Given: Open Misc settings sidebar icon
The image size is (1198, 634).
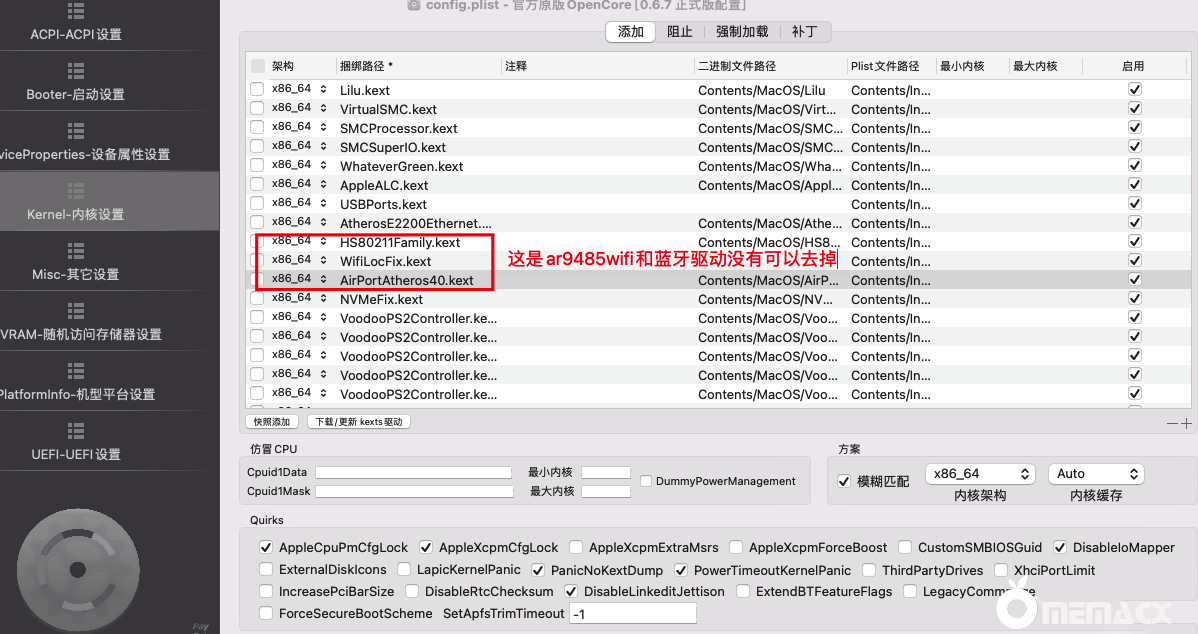Looking at the screenshot, I should tap(76, 251).
